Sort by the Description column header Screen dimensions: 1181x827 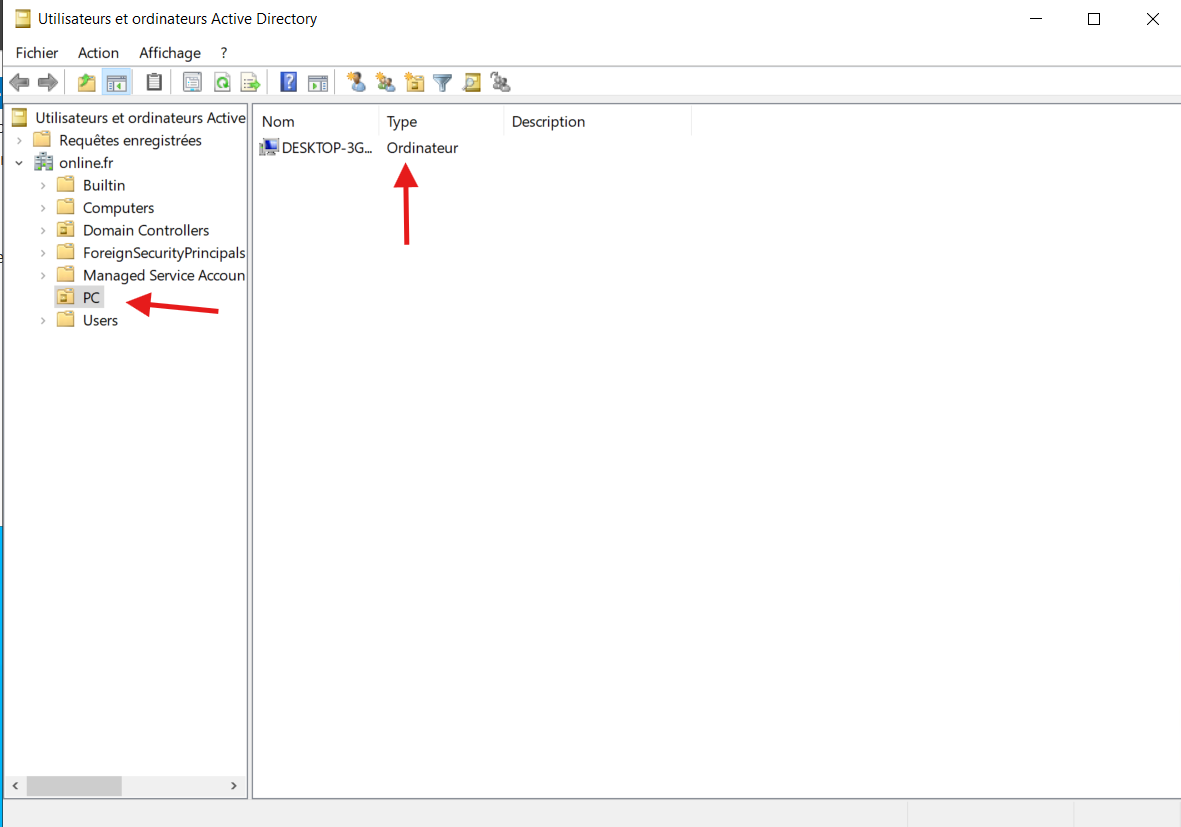[x=597, y=121]
